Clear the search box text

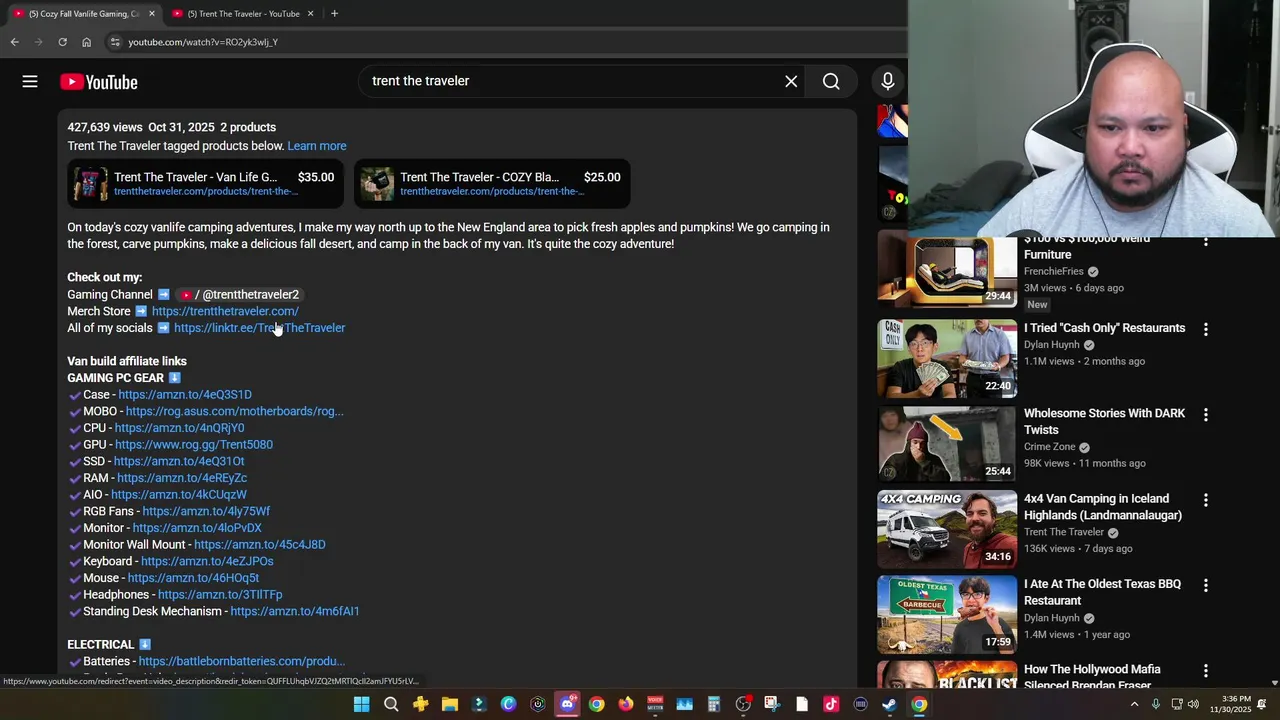point(791,81)
